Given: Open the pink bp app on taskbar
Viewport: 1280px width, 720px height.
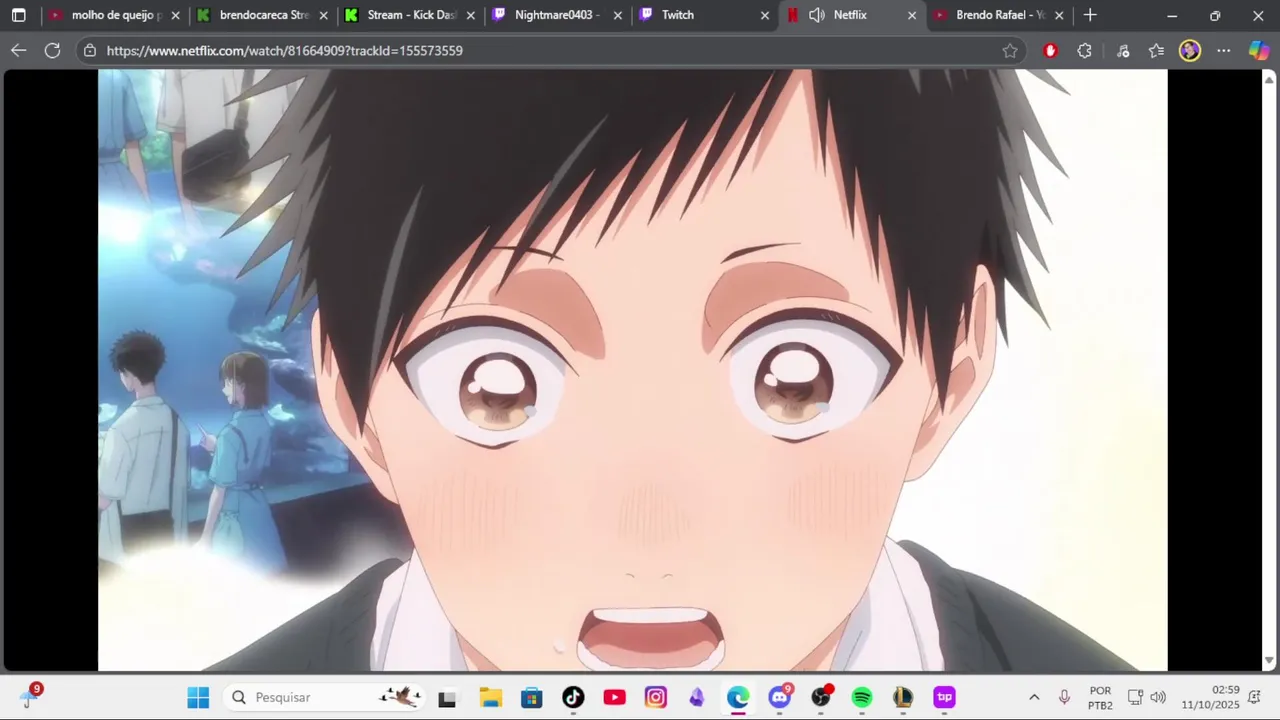Looking at the screenshot, I should (944, 698).
